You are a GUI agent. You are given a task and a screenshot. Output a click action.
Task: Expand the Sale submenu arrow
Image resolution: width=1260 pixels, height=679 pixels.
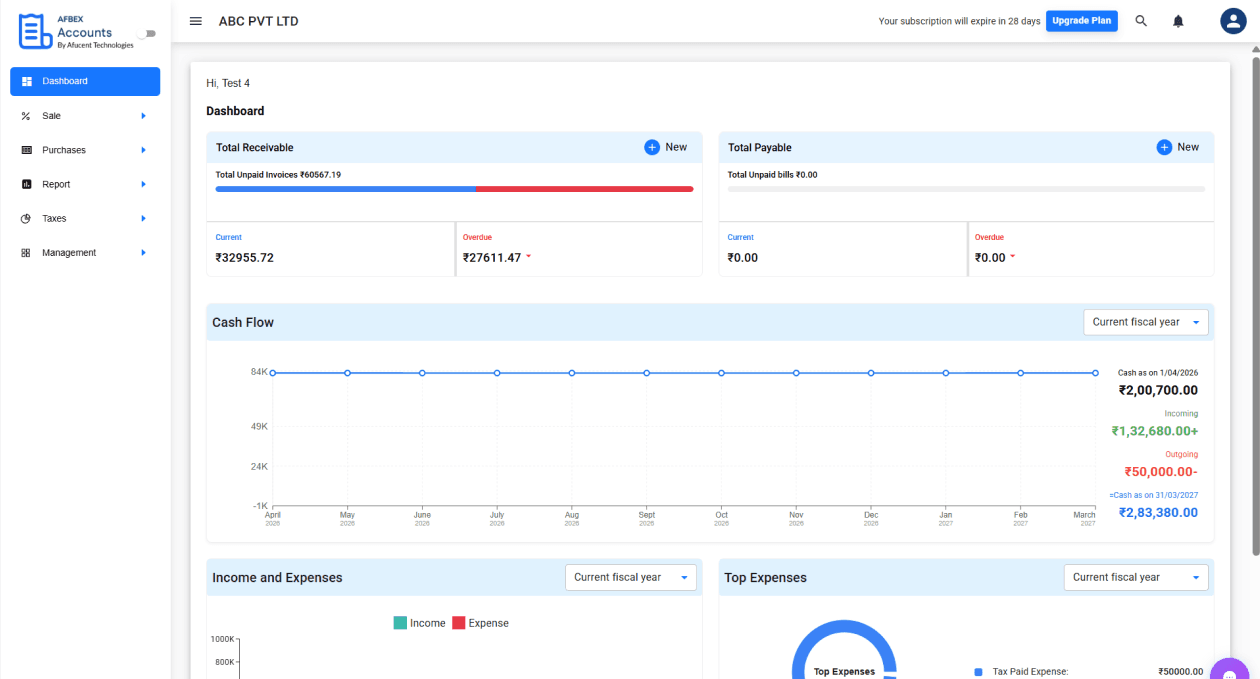tap(143, 116)
